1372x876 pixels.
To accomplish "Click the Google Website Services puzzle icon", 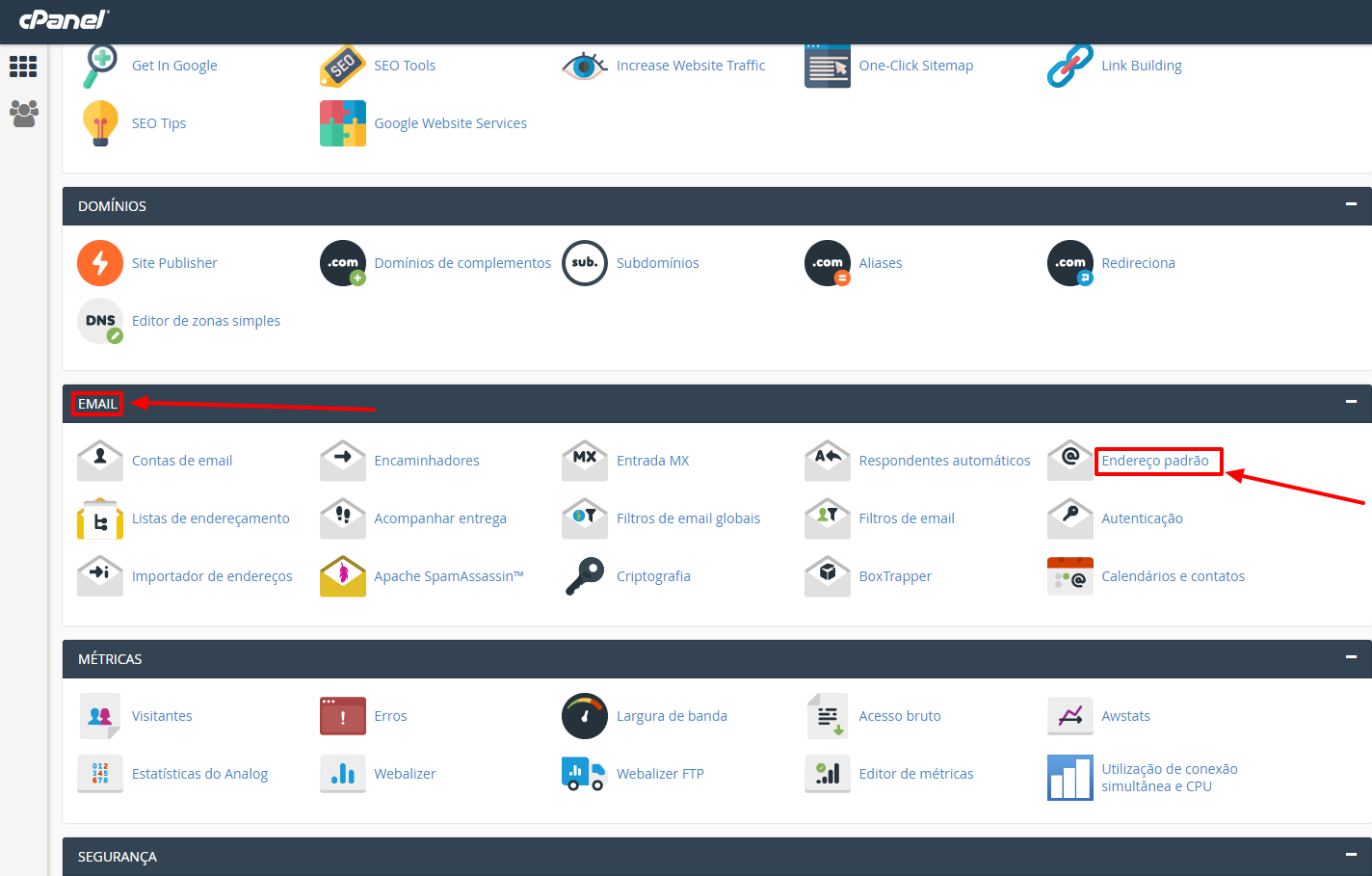I will click(343, 123).
